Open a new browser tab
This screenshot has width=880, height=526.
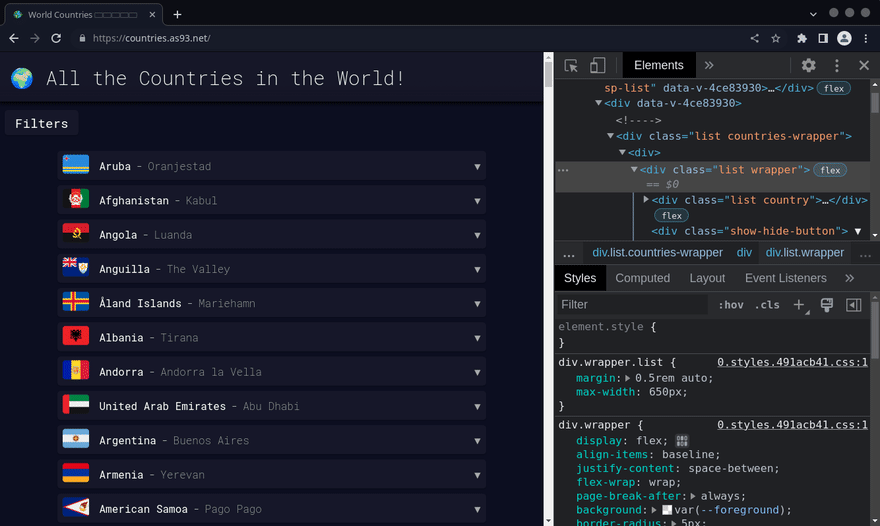click(x=177, y=15)
